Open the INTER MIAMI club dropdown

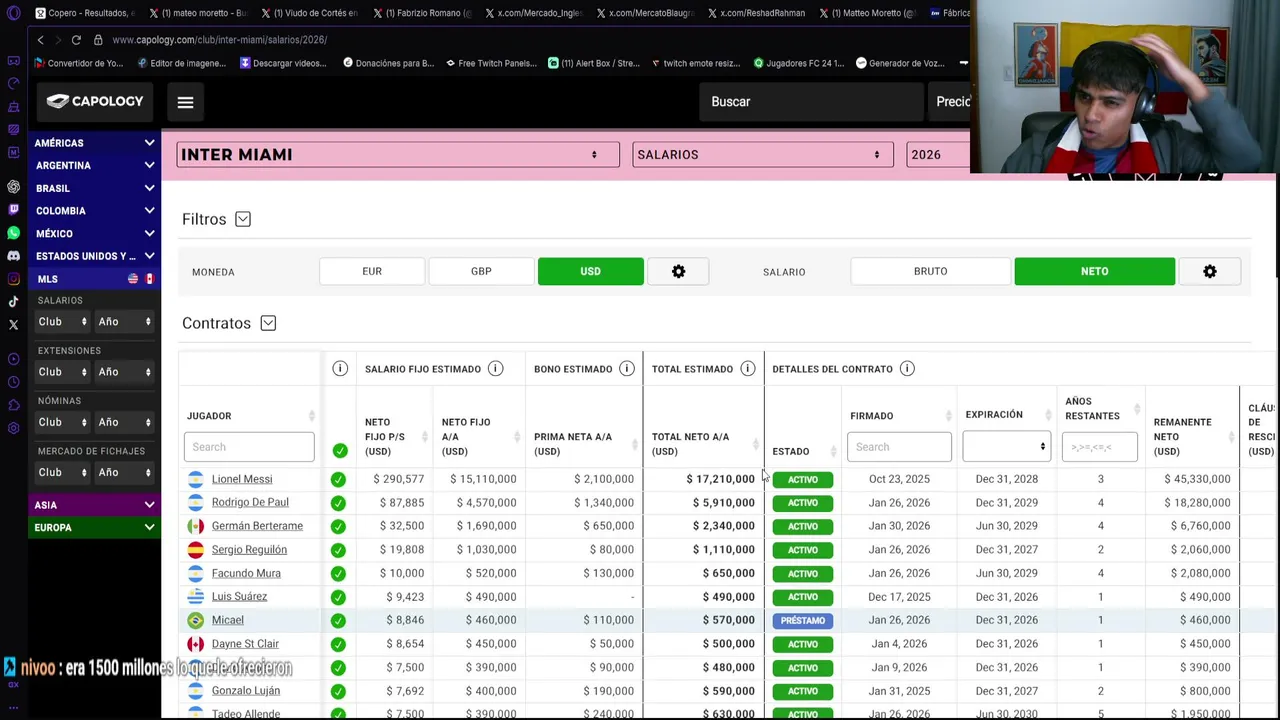tap(398, 155)
